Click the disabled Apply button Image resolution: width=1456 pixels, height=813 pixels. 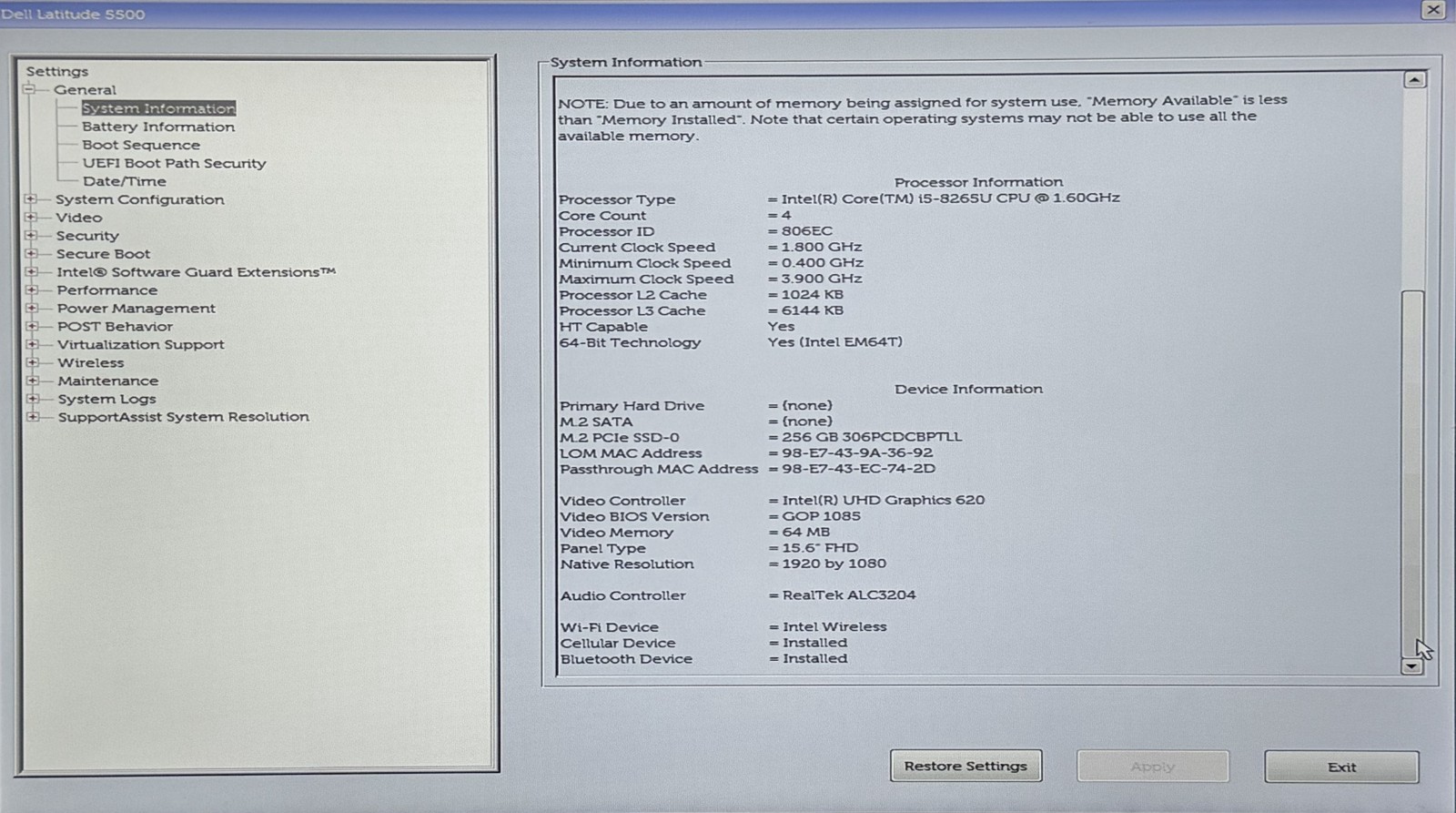[x=1153, y=767]
